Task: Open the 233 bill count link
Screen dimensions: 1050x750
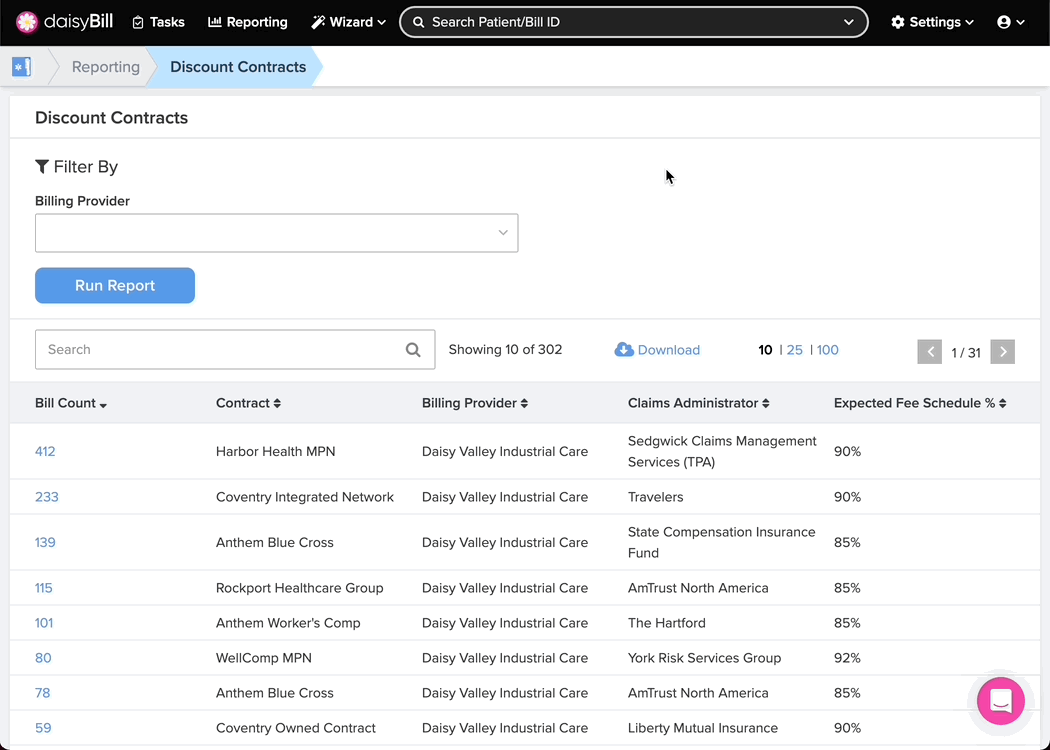Action: [47, 497]
